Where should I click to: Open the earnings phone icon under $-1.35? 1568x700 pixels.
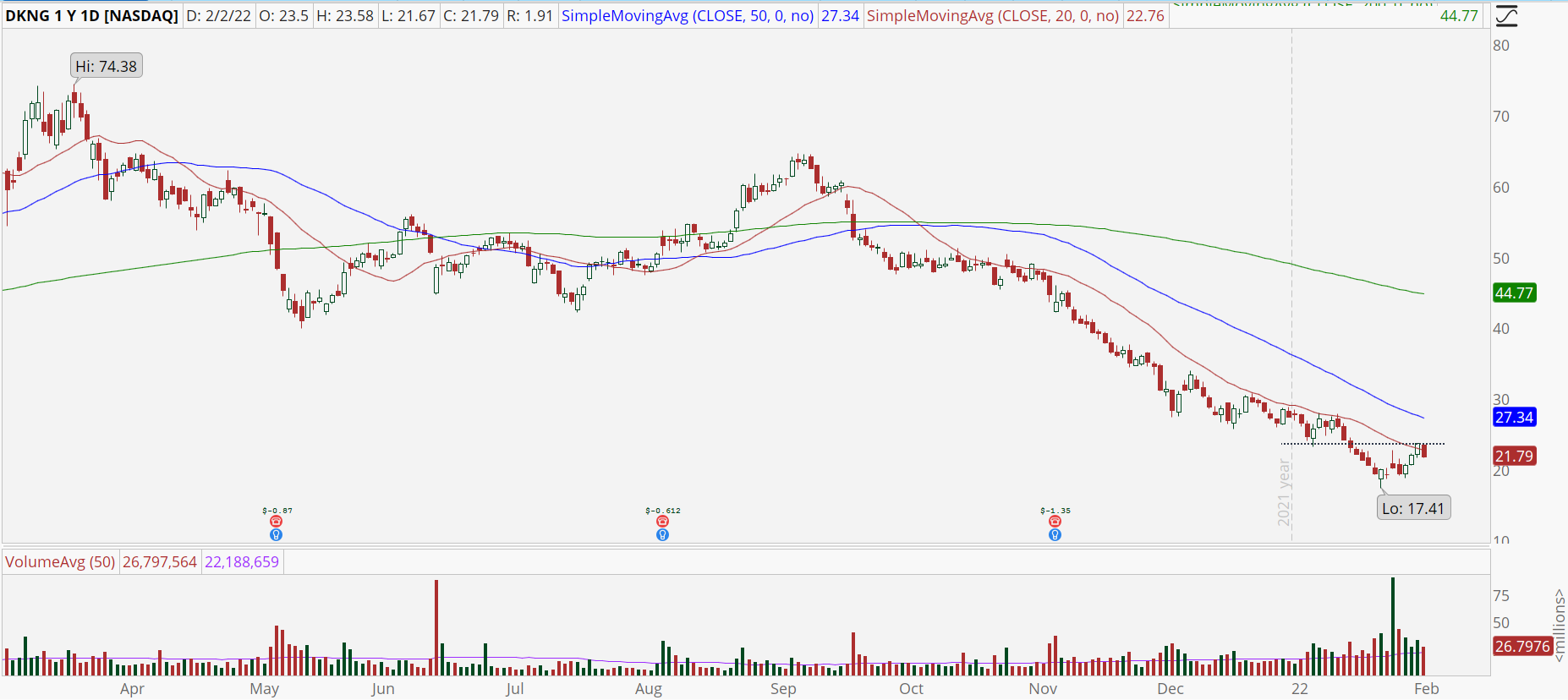point(1055,522)
